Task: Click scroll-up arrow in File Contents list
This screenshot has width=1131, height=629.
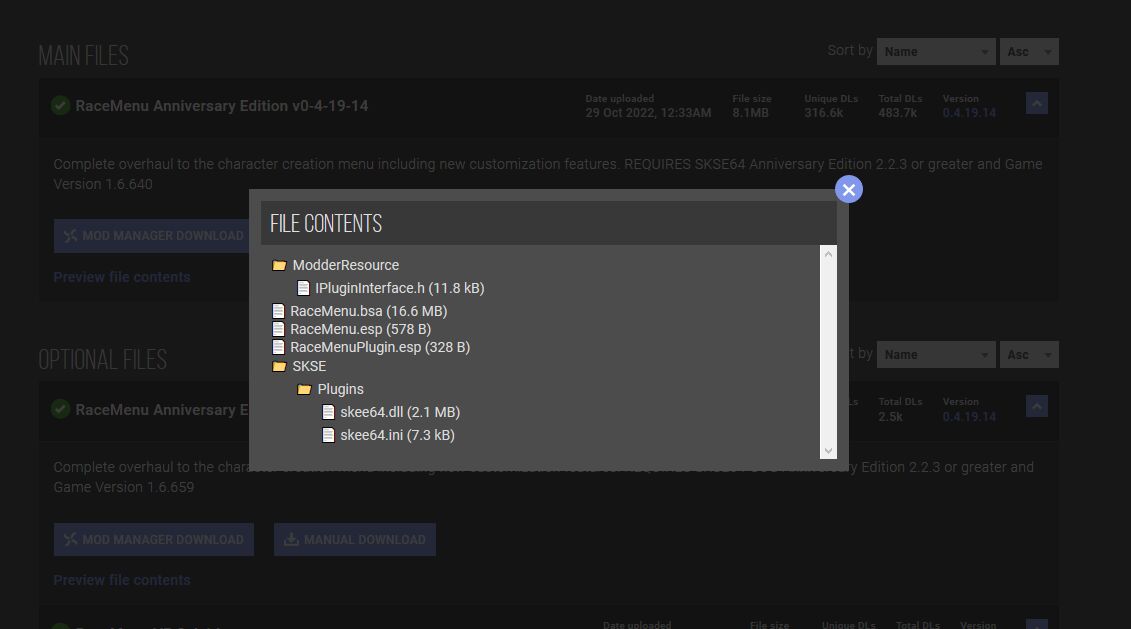Action: click(x=828, y=254)
